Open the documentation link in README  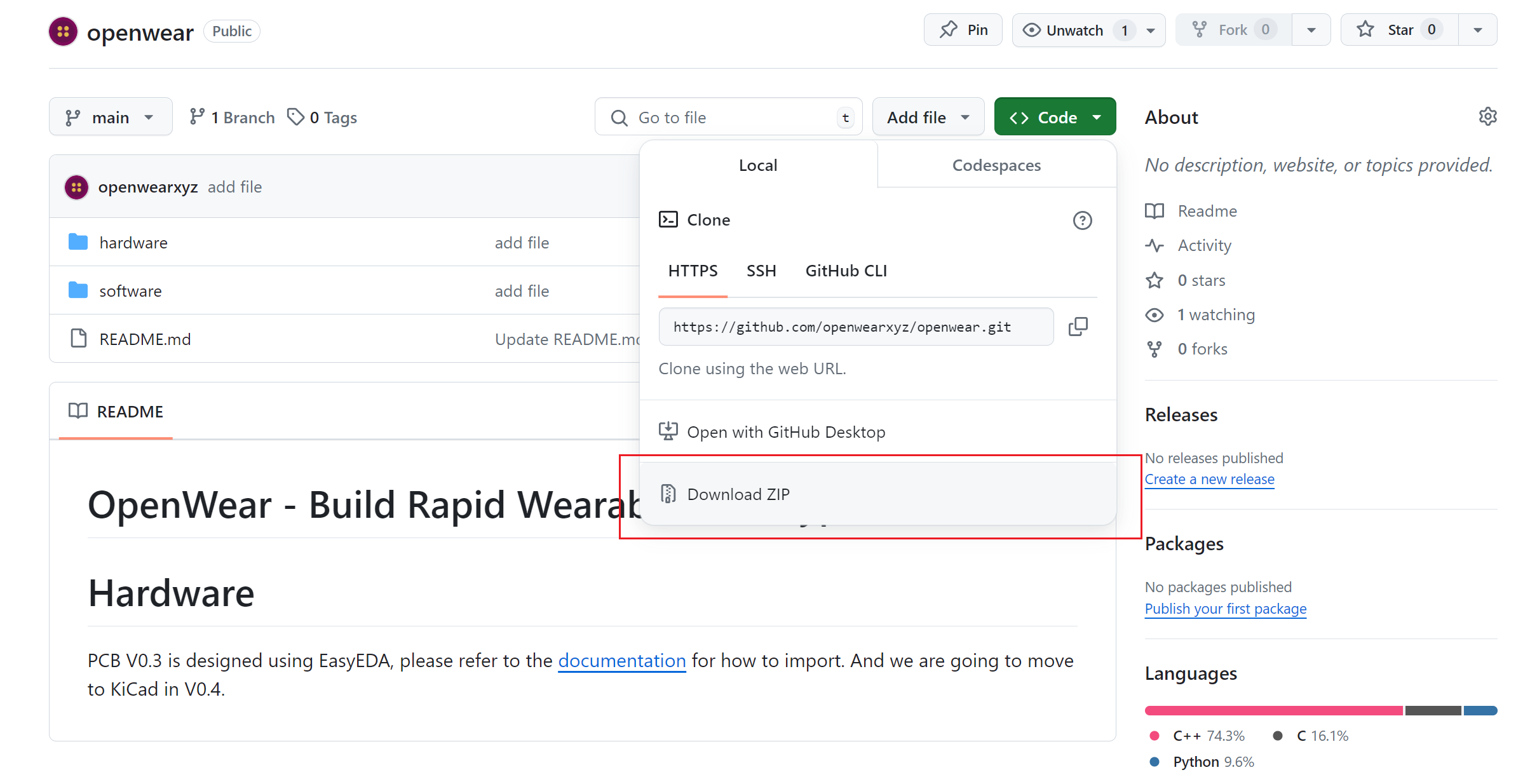click(621, 661)
